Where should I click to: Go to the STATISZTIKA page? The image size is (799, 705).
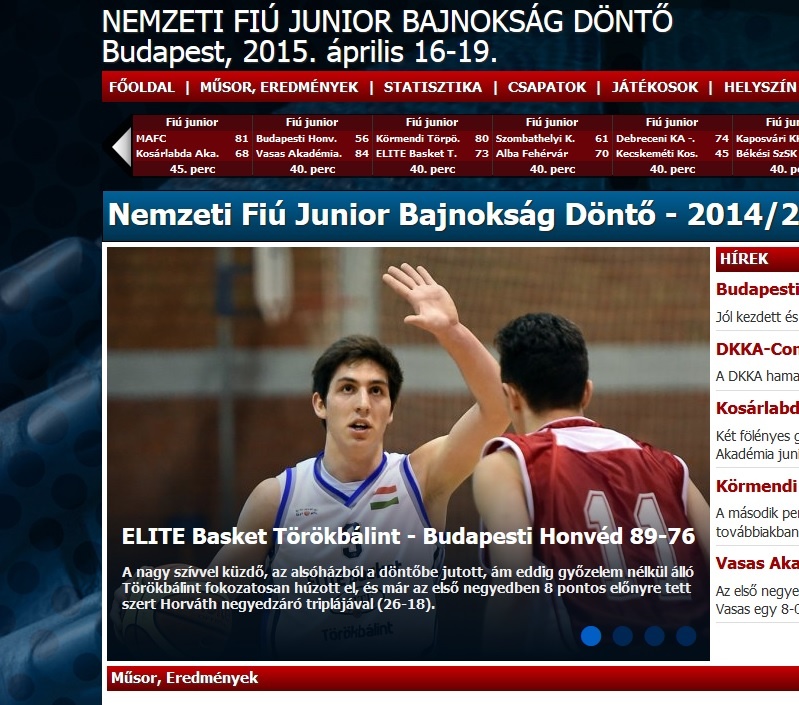pyautogui.click(x=433, y=87)
